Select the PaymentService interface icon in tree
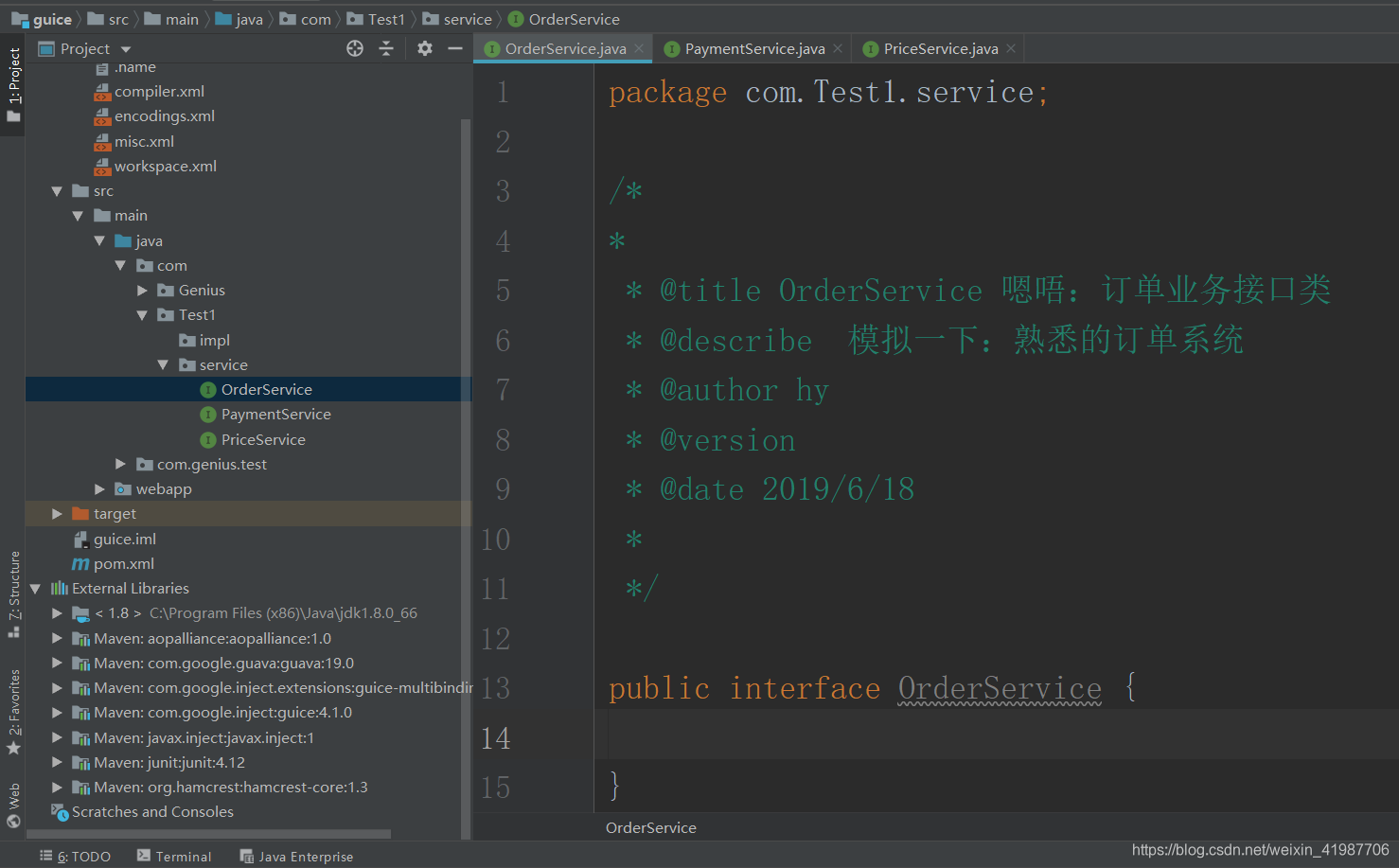The width and height of the screenshot is (1399, 868). tap(208, 415)
